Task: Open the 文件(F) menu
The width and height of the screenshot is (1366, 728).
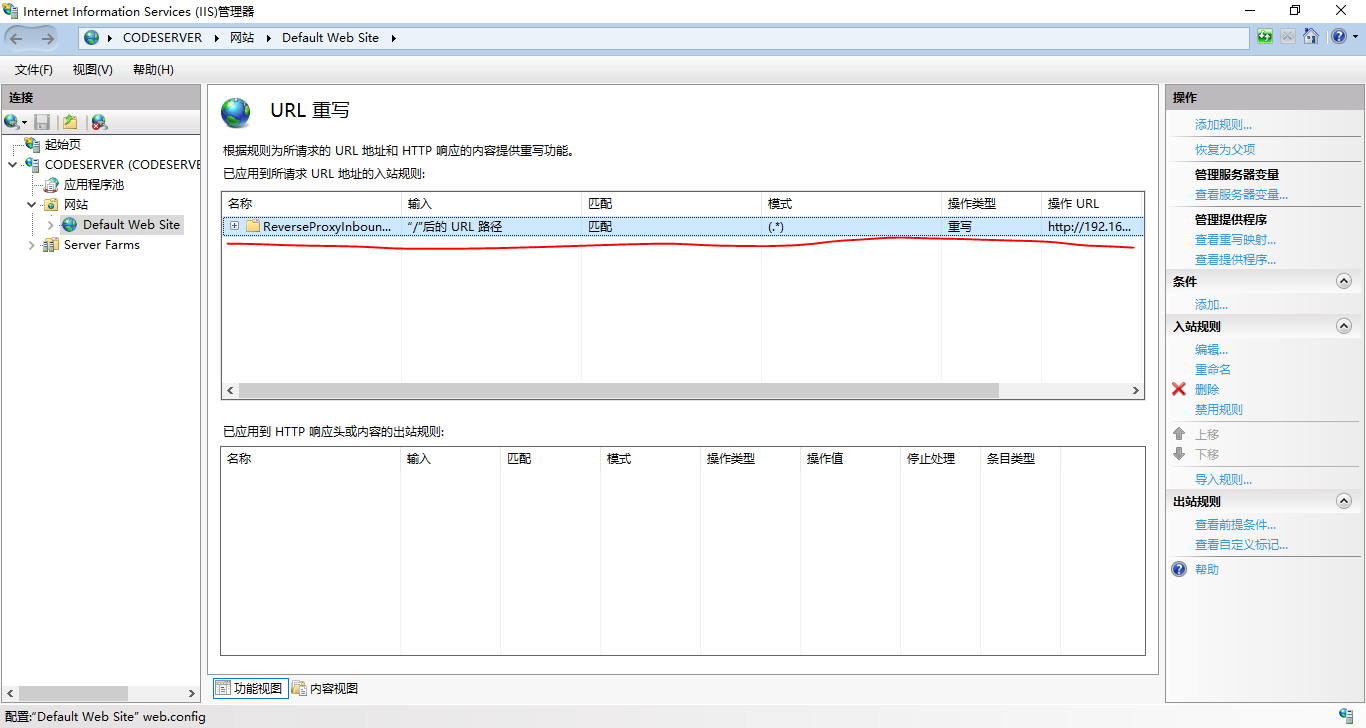Action: point(34,70)
